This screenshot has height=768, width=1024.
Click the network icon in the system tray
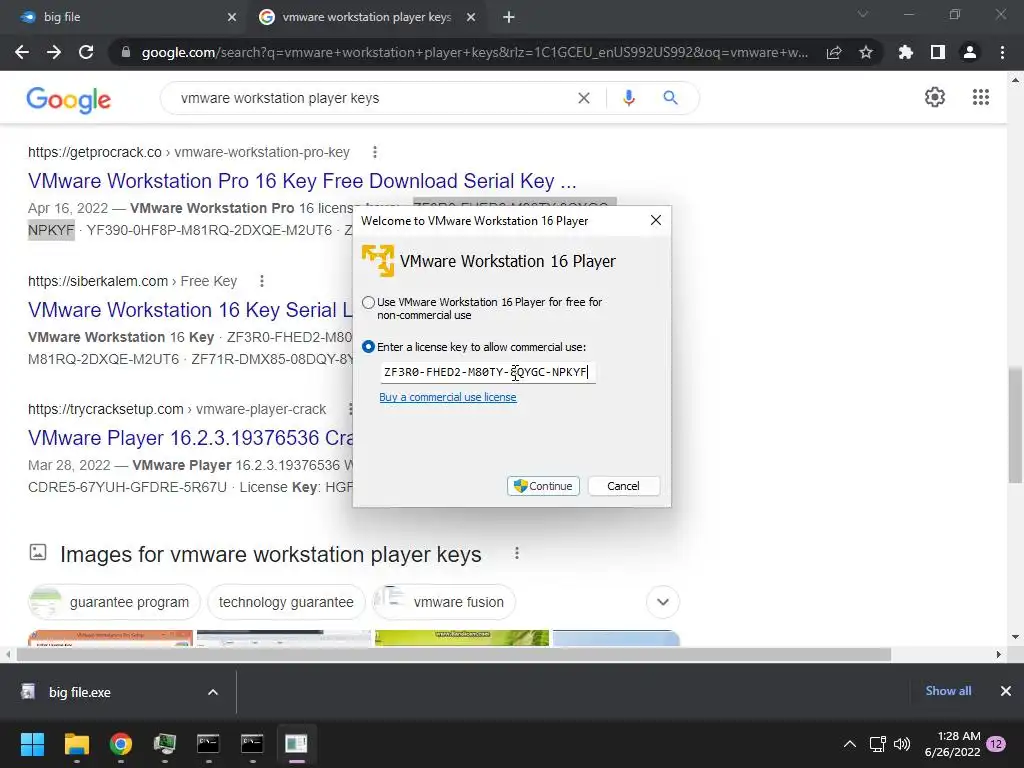pos(877,744)
